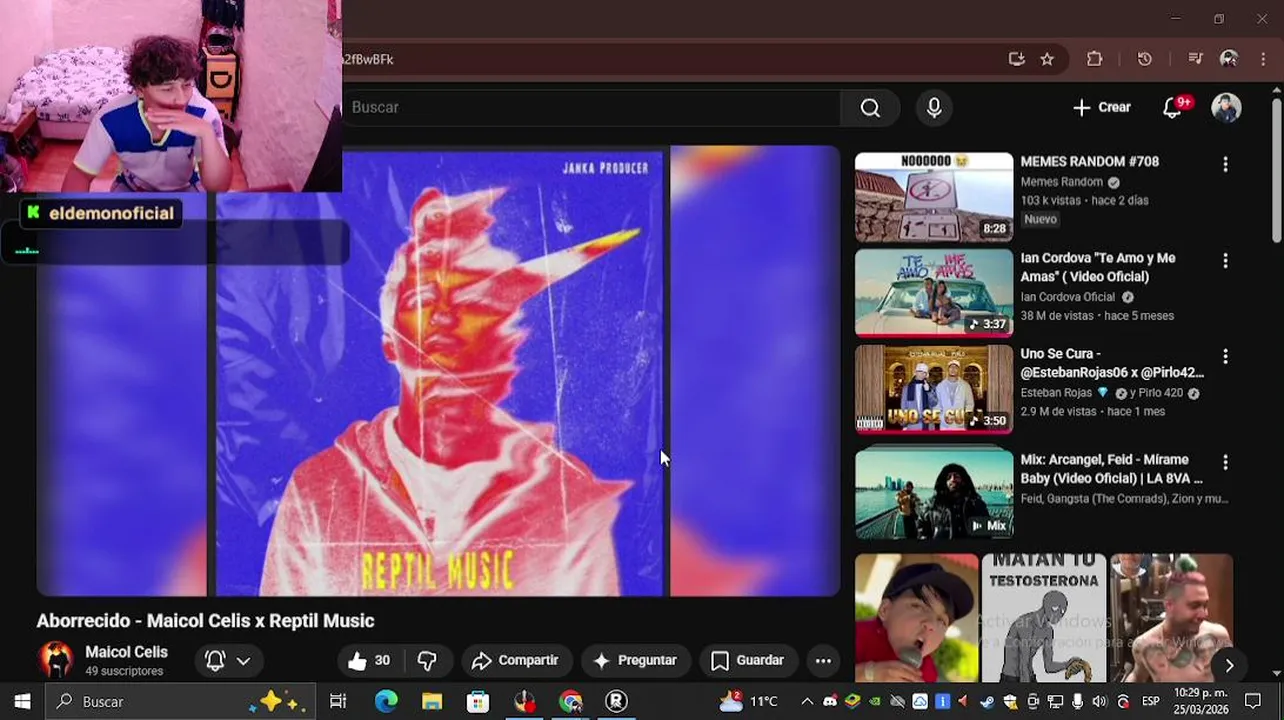The height and width of the screenshot is (720, 1284).
Task: Open Ian Cordova Te Amo thumbnail
Action: (x=934, y=293)
